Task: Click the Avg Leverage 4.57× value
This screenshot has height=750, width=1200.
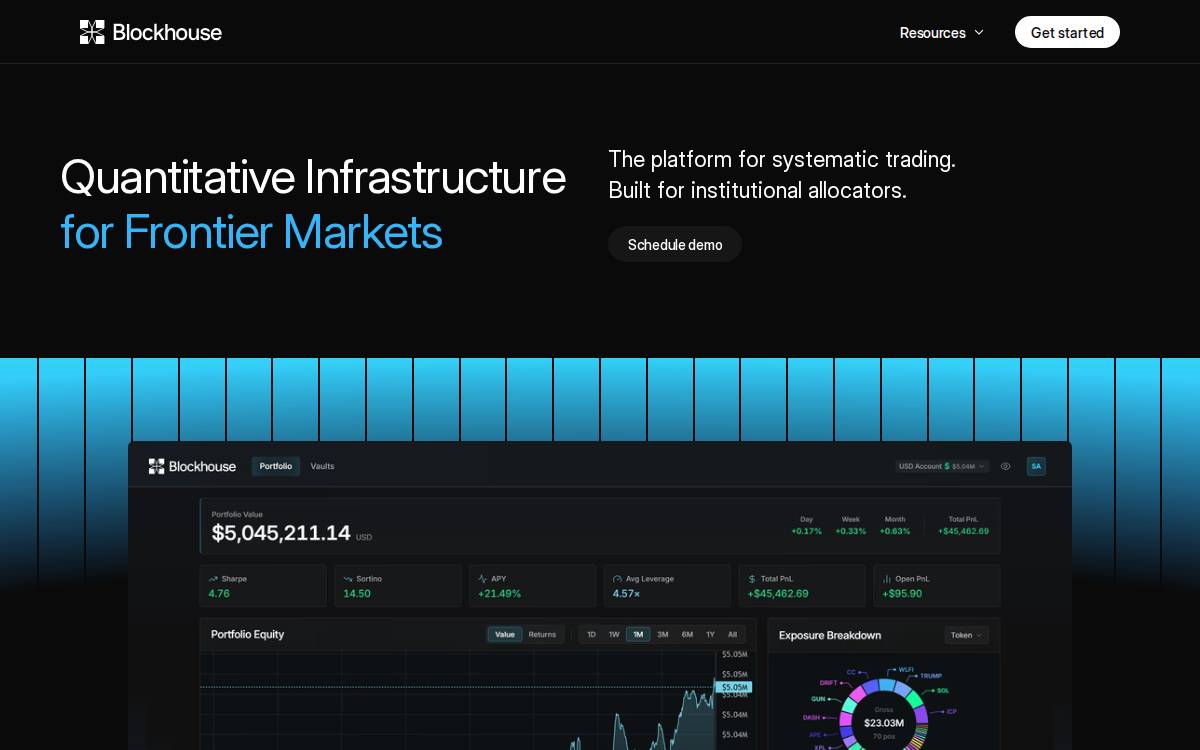Action: pos(626,593)
